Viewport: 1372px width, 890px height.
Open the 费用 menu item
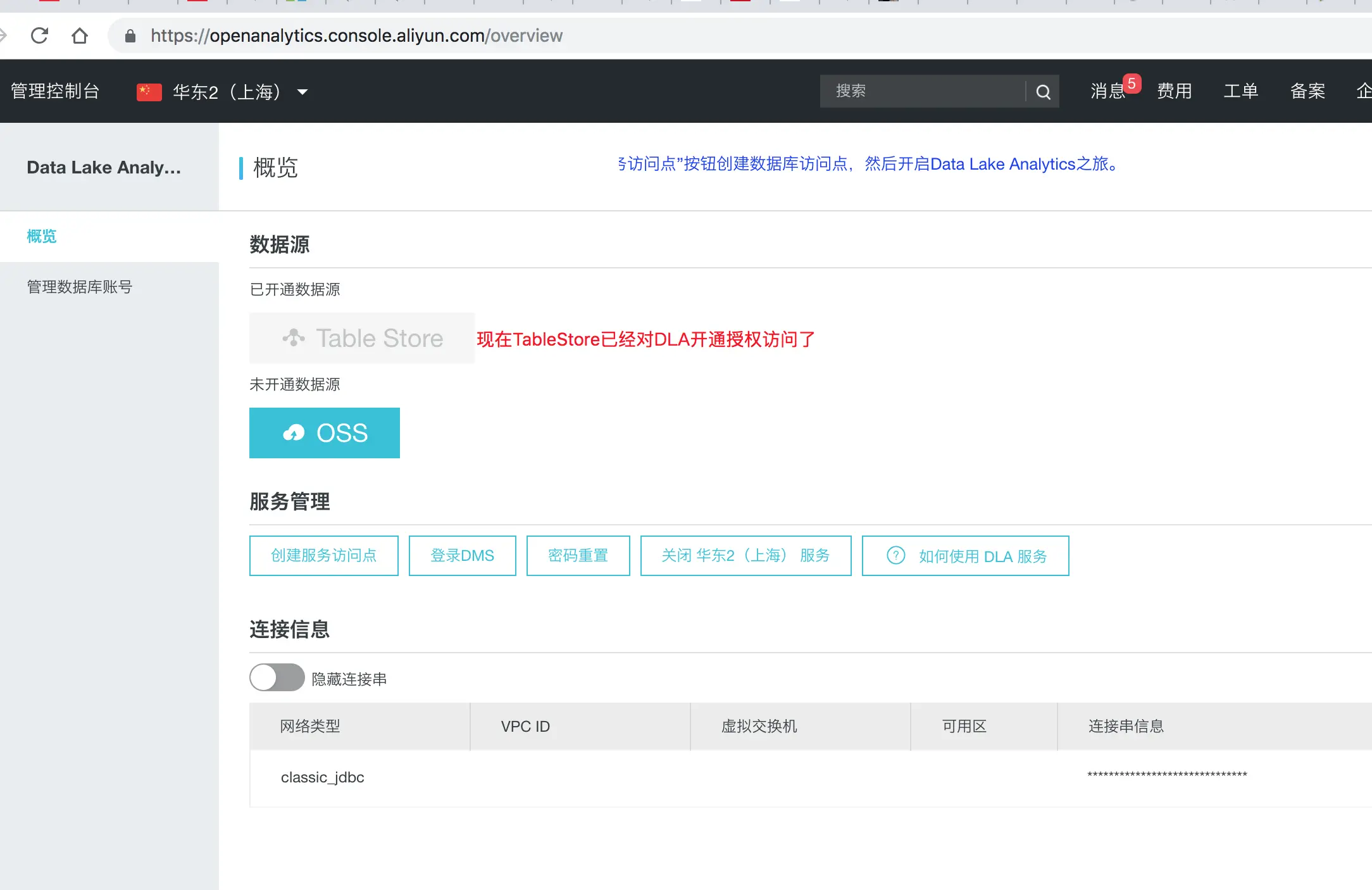(x=1174, y=91)
